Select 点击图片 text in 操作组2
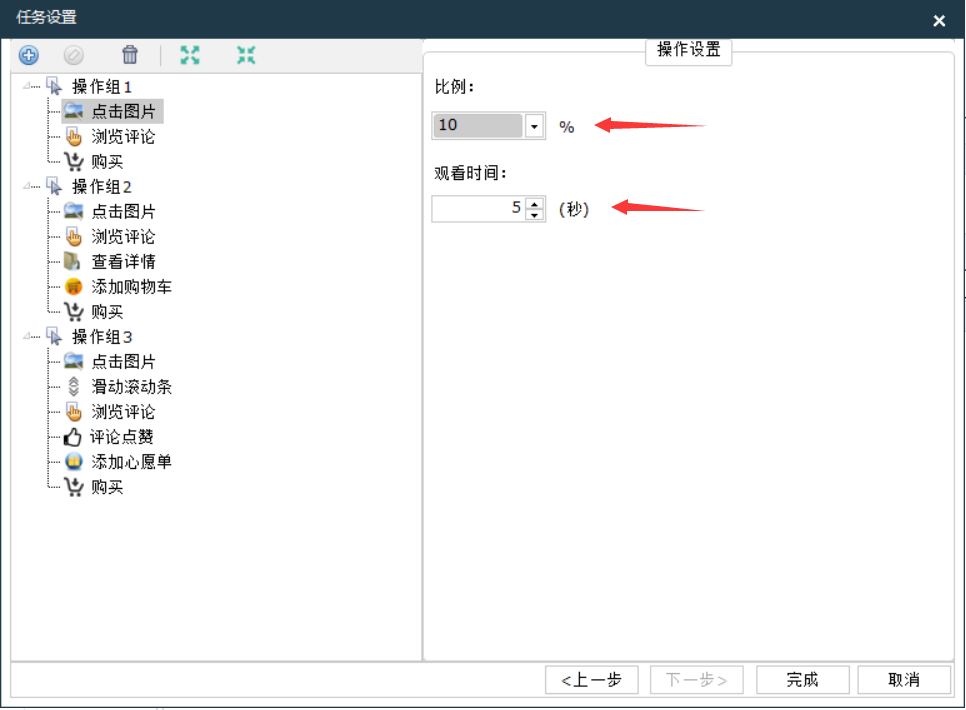The height and width of the screenshot is (710, 966). [x=123, y=211]
